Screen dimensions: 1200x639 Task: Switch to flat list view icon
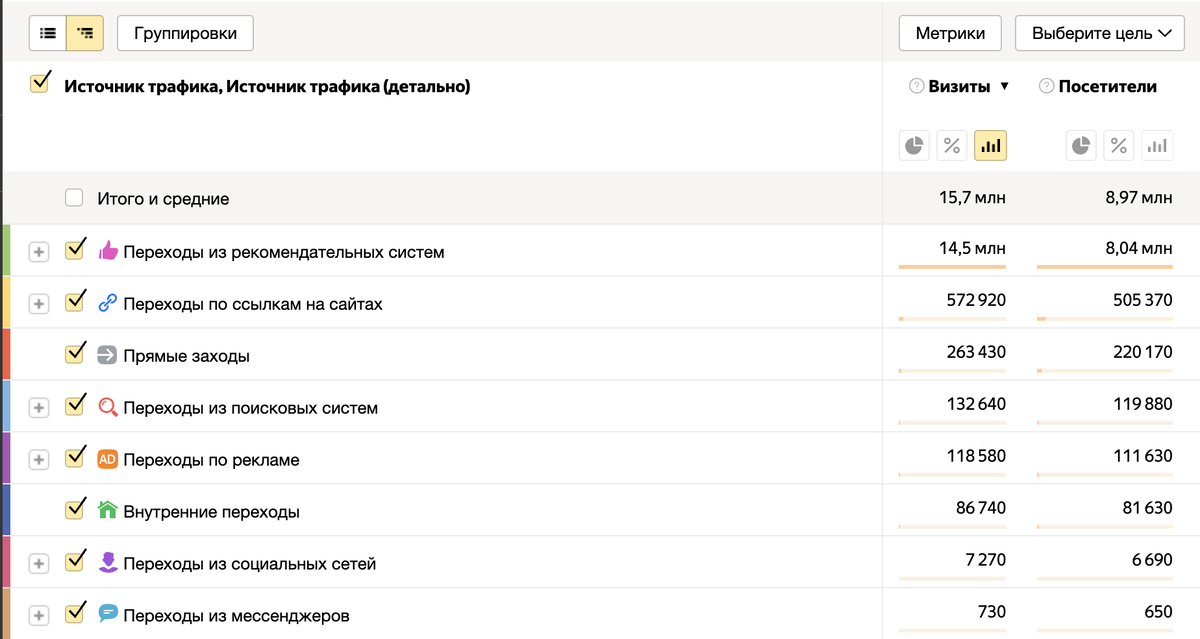coord(47,33)
